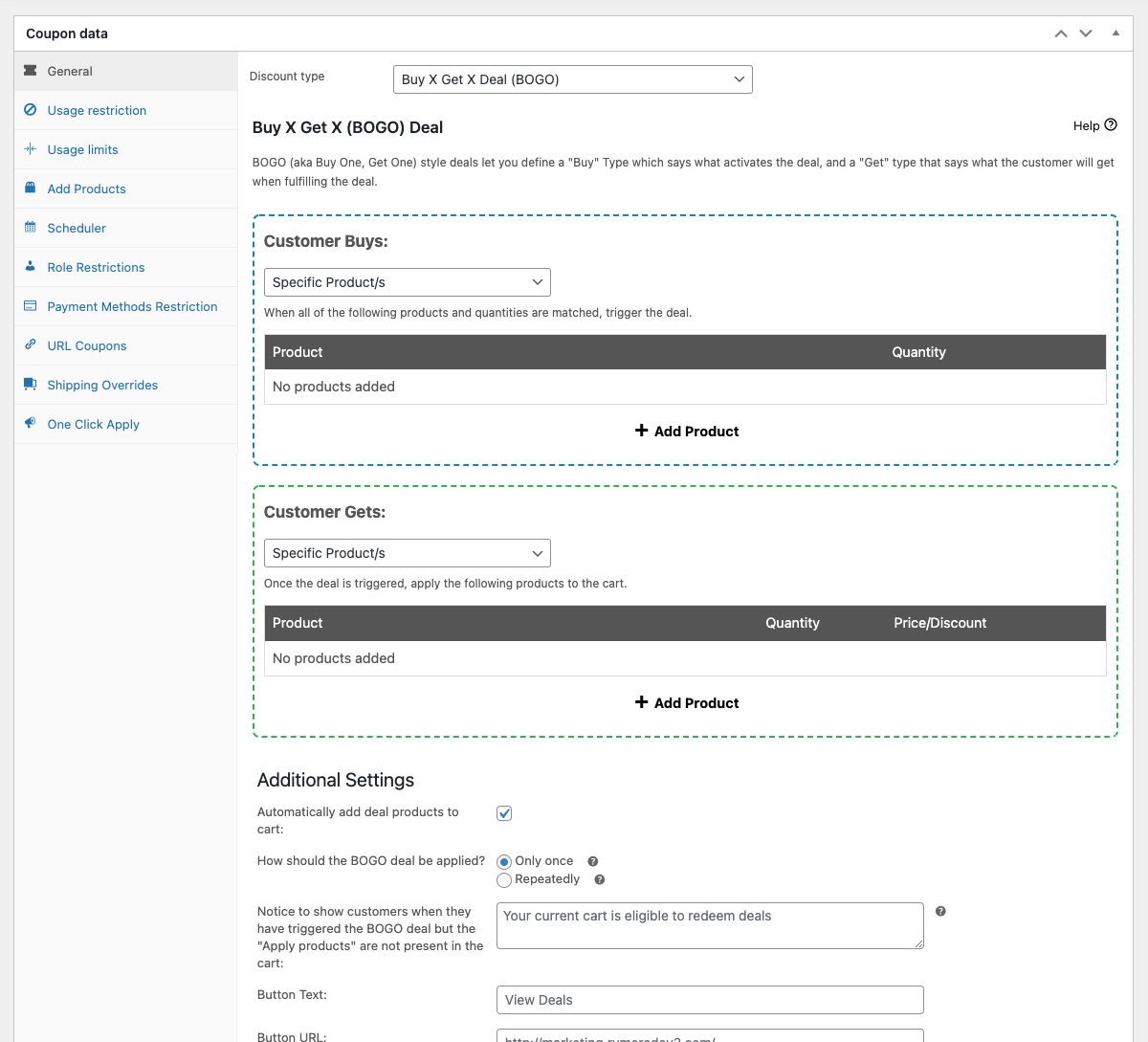The image size is (1148, 1042).
Task: Open Payment Methods Restriction tab
Action: point(126,306)
